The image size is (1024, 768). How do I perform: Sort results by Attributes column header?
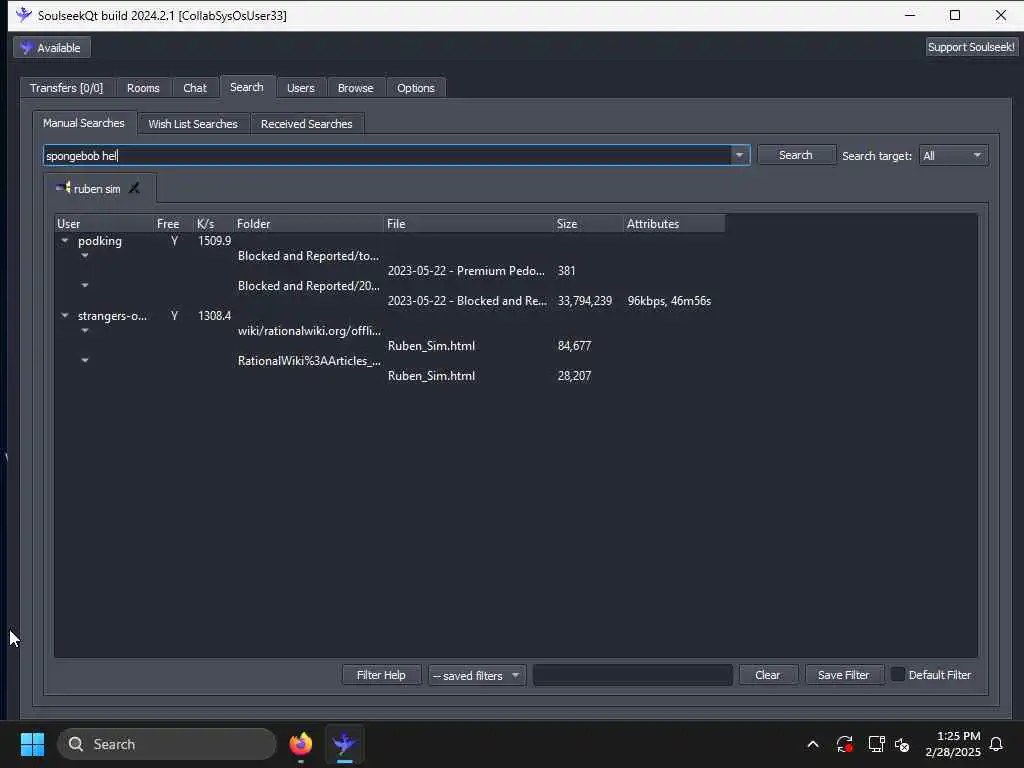[x=674, y=223]
